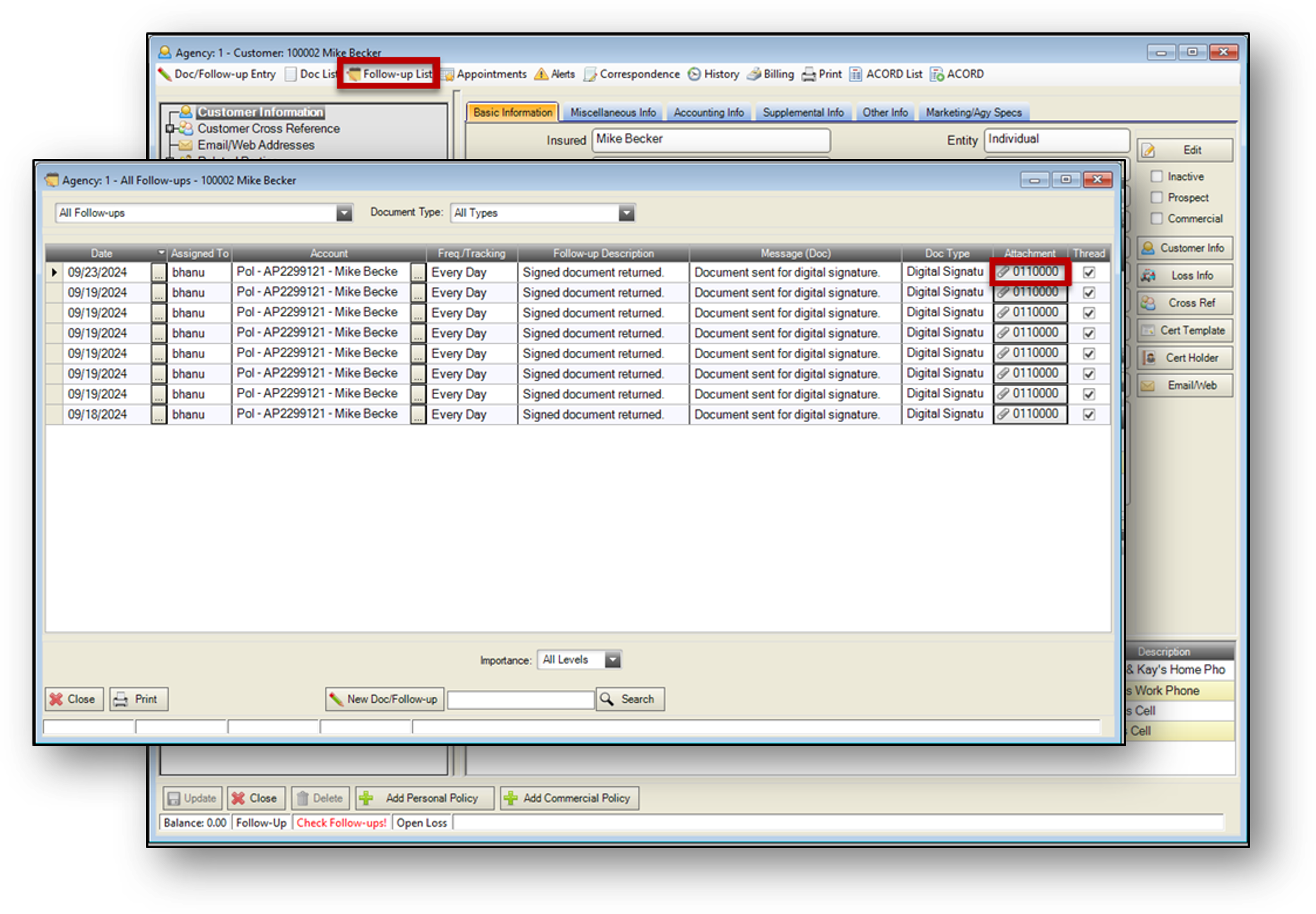Click the Add Personal Policy button

[x=424, y=798]
